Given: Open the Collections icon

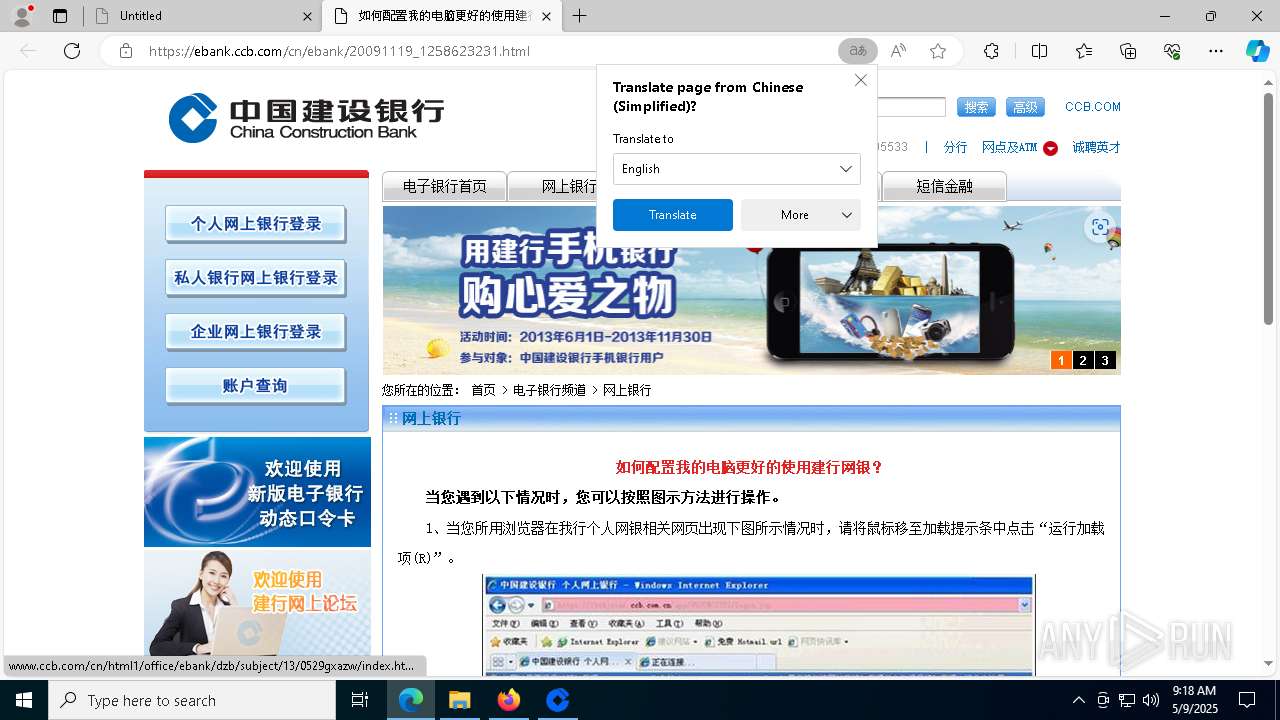Looking at the screenshot, I should tap(1128, 51).
